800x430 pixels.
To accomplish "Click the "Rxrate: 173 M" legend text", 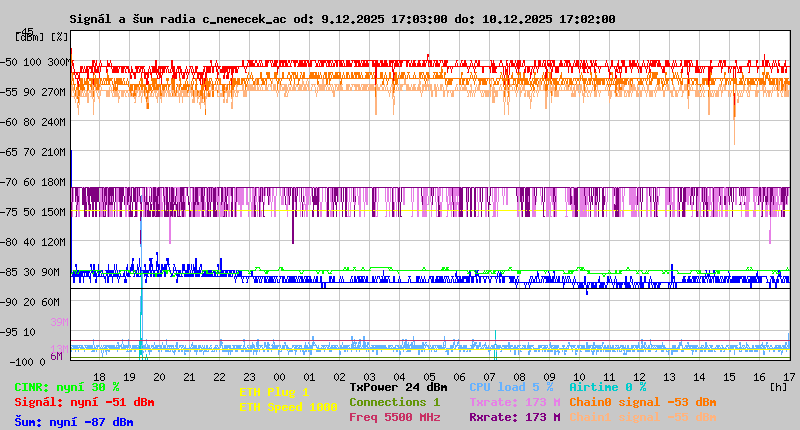I will click(515, 417).
